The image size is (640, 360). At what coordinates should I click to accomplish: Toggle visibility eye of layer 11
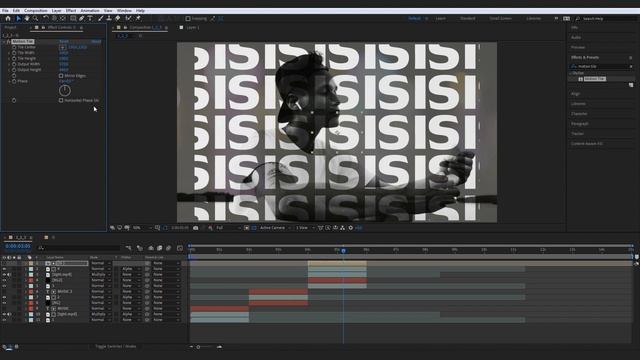(4, 320)
